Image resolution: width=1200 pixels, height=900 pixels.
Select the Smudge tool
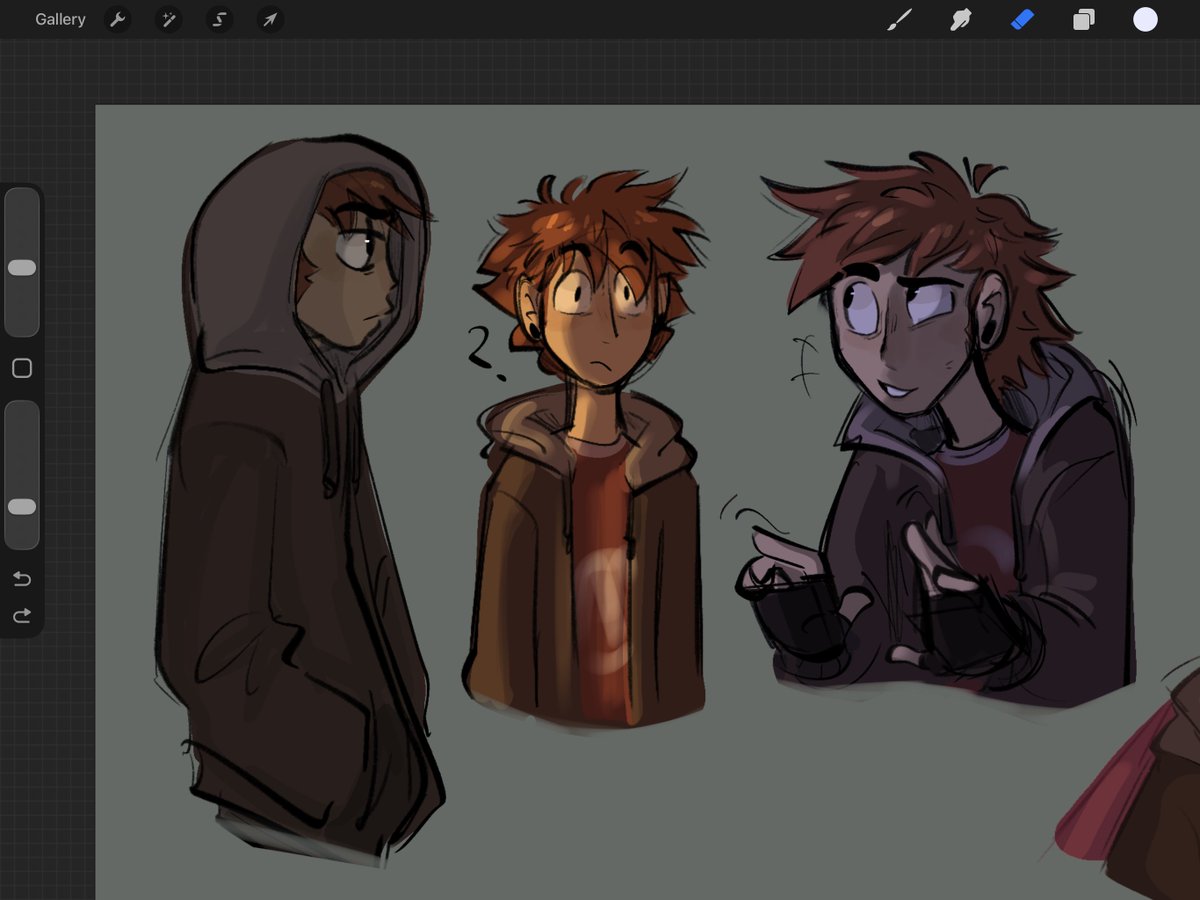tap(961, 20)
